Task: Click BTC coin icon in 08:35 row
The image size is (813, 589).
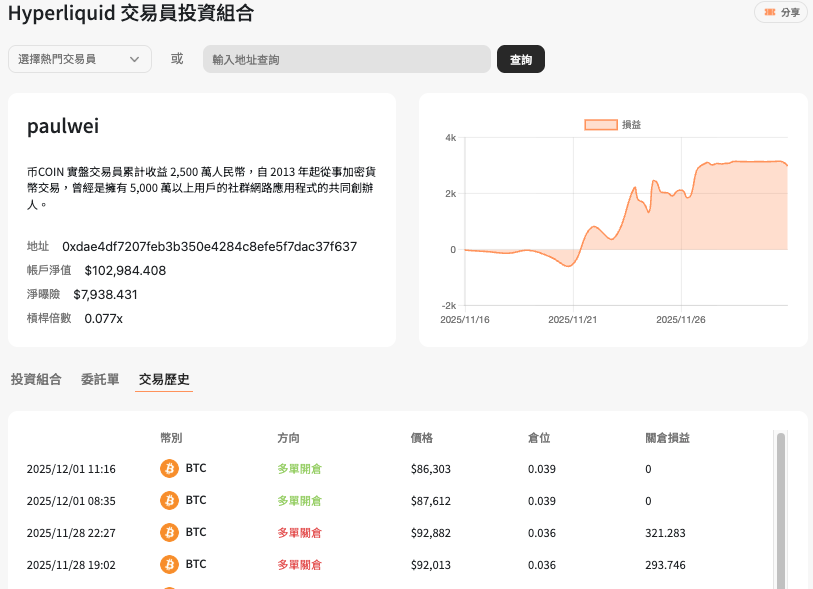Action: [x=170, y=500]
